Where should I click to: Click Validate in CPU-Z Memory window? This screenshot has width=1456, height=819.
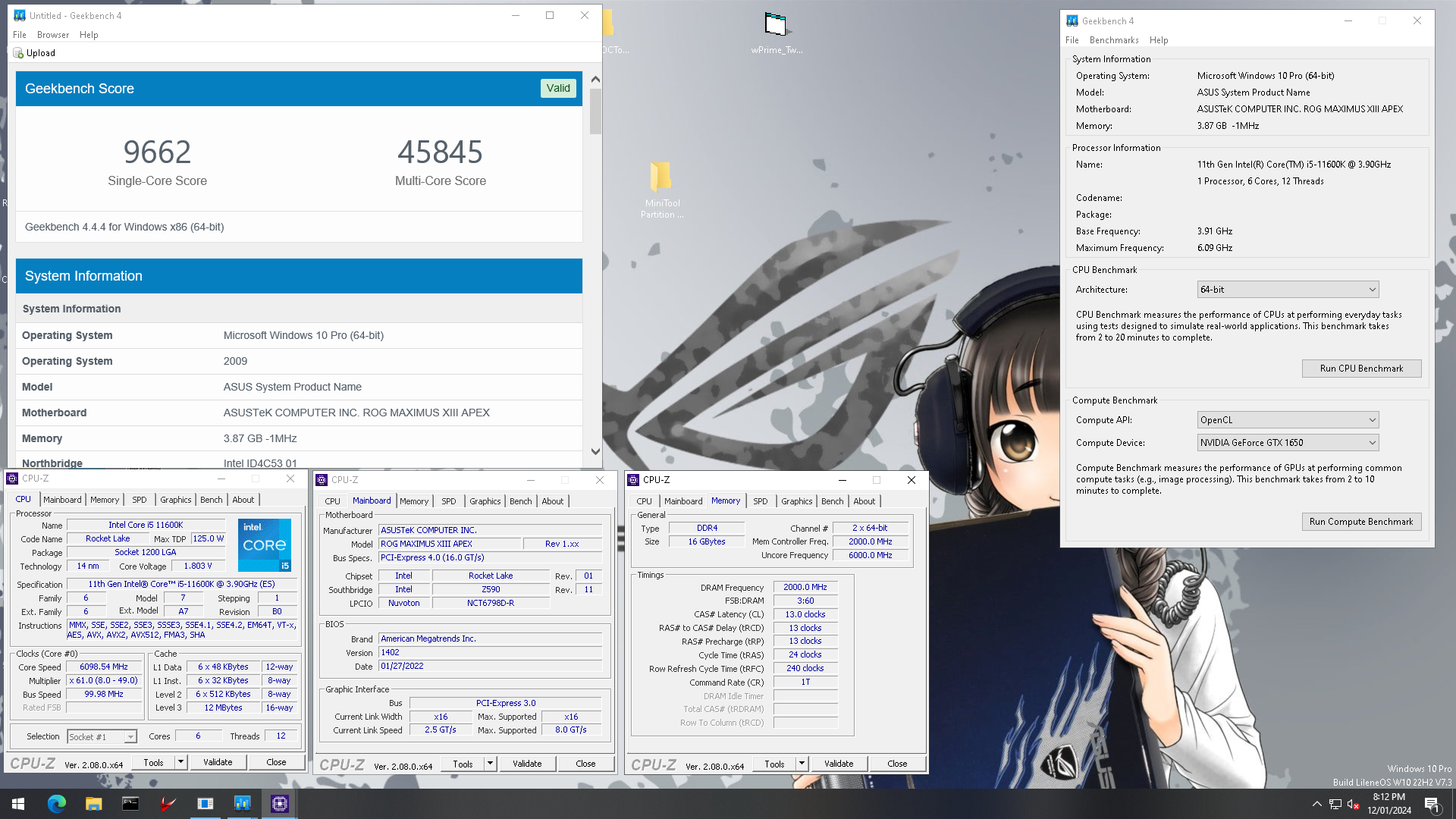point(839,764)
